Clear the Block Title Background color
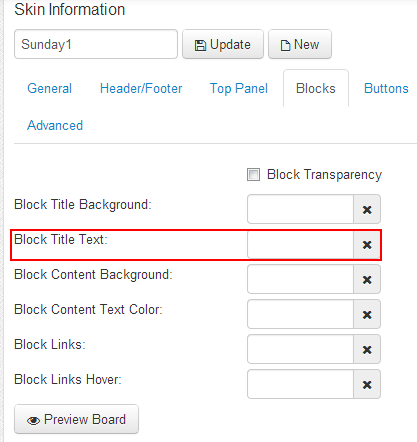 tap(367, 209)
